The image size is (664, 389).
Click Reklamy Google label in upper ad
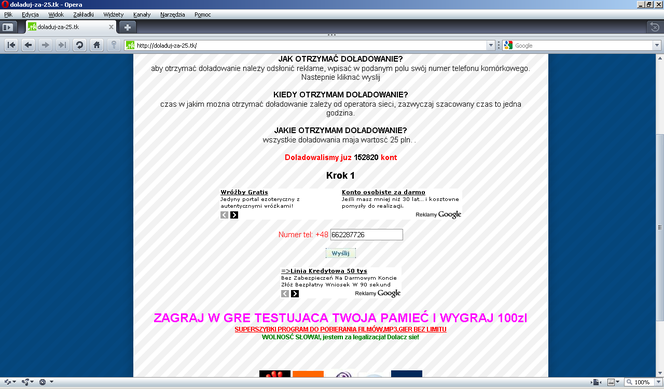click(438, 215)
